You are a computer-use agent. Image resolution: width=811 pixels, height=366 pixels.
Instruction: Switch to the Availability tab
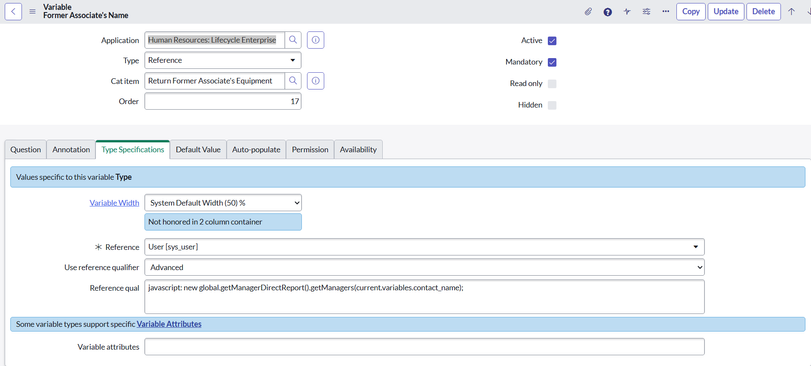pos(358,149)
